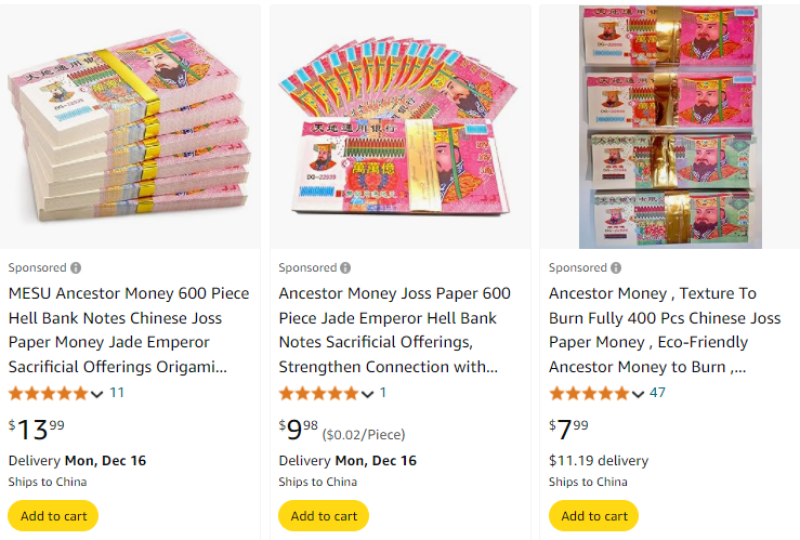The width and height of the screenshot is (800, 540).
Task: Open MESU Ancestor Money 600 Piece title link
Action: (129, 330)
